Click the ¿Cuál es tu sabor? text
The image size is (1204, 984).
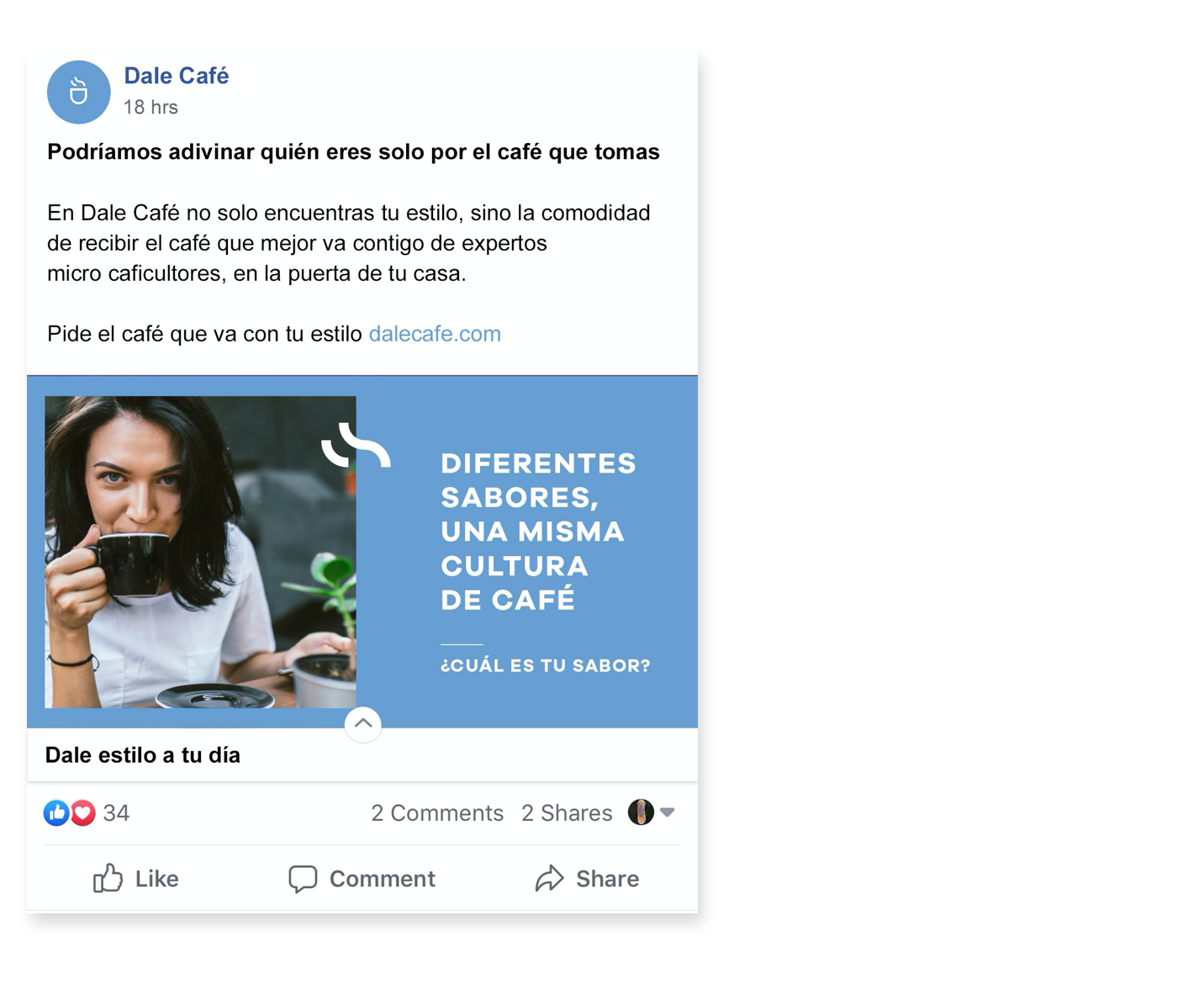(546, 665)
